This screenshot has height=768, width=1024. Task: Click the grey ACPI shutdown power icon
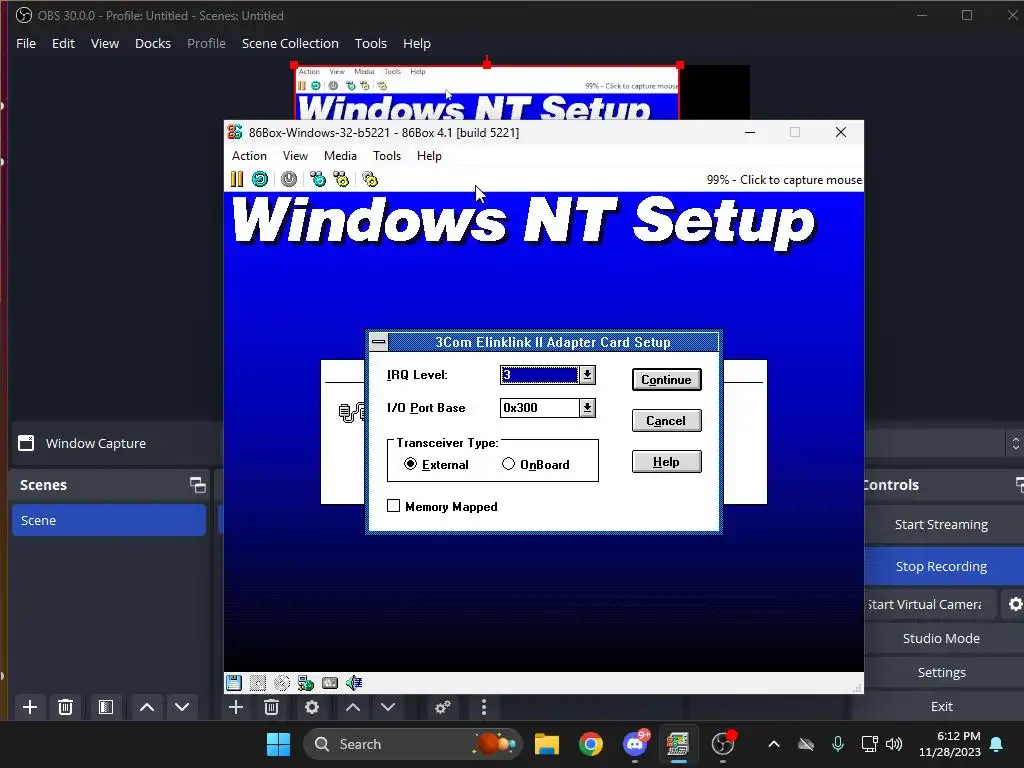point(289,179)
